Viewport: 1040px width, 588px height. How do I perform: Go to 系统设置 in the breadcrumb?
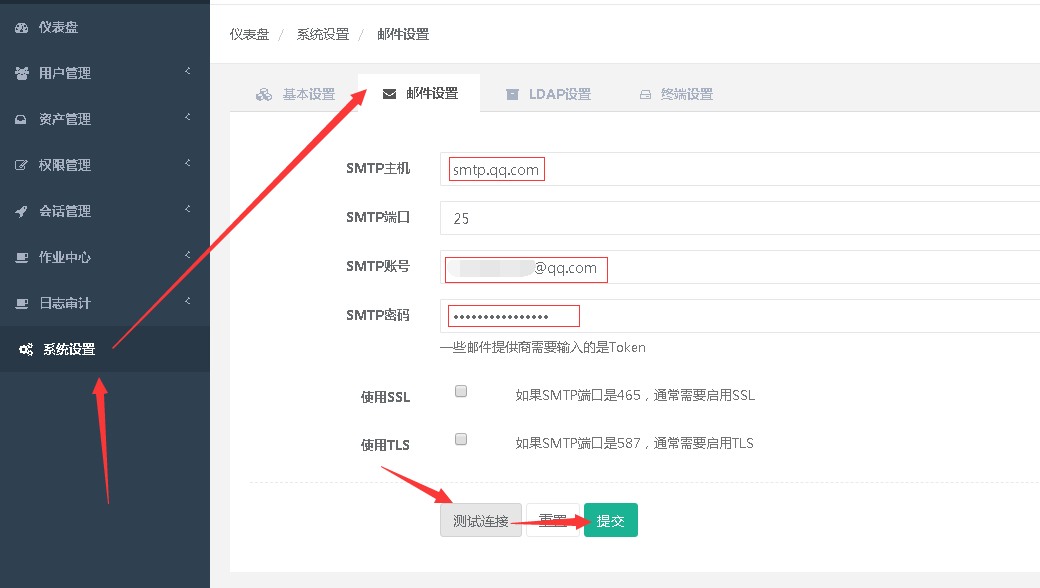point(323,34)
